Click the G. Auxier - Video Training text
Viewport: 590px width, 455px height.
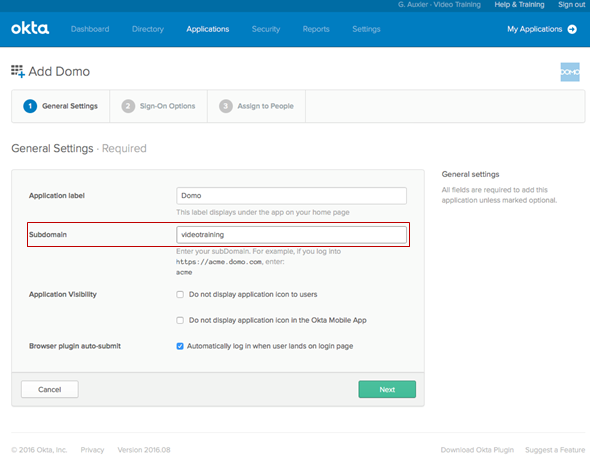(x=439, y=5)
